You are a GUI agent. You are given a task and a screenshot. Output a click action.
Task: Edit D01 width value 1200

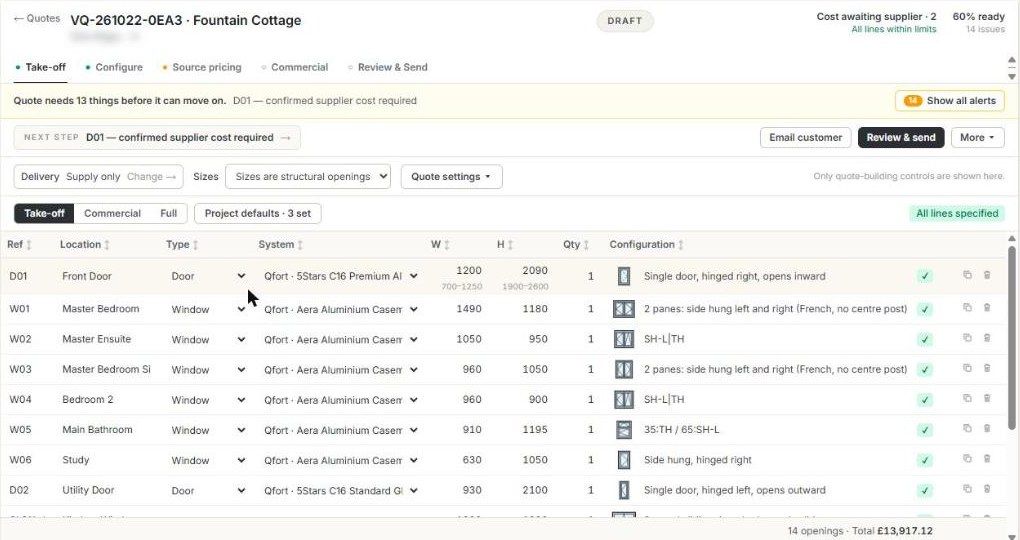point(468,270)
